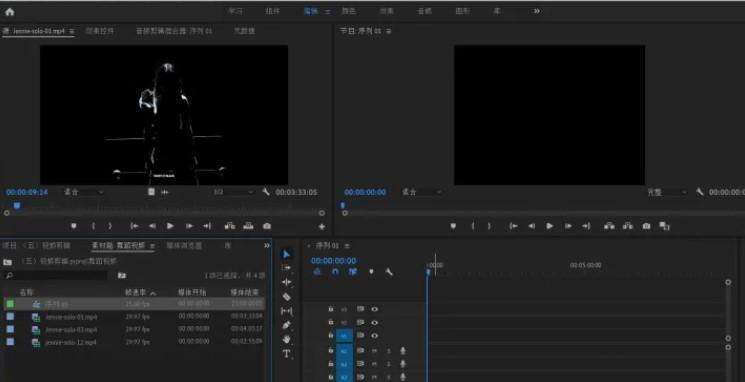Play the Source monitor clip
Image resolution: width=745 pixels, height=382 pixels.
tap(170, 226)
